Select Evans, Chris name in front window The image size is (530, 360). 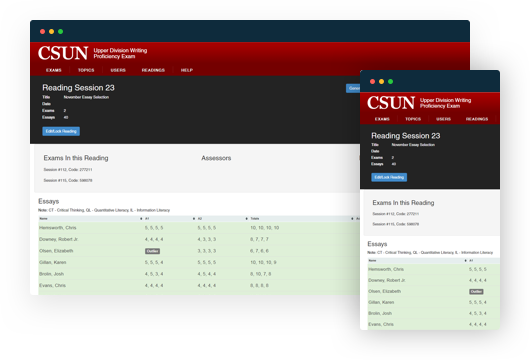tap(381, 324)
